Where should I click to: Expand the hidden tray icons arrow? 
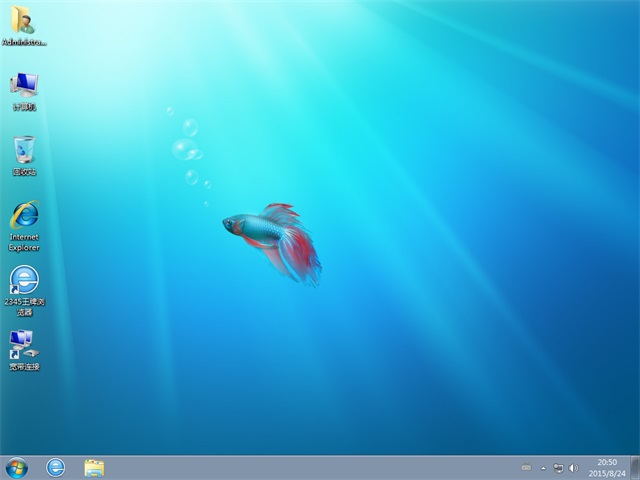[543, 468]
